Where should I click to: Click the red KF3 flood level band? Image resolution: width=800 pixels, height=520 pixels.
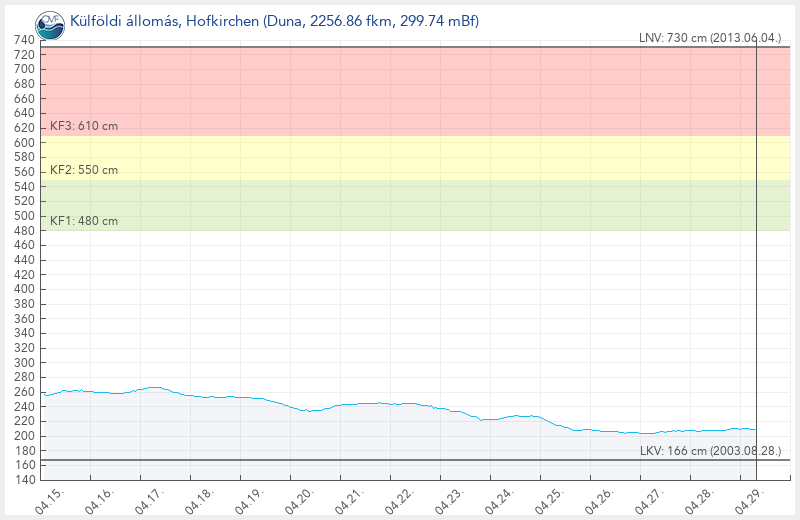[400, 90]
